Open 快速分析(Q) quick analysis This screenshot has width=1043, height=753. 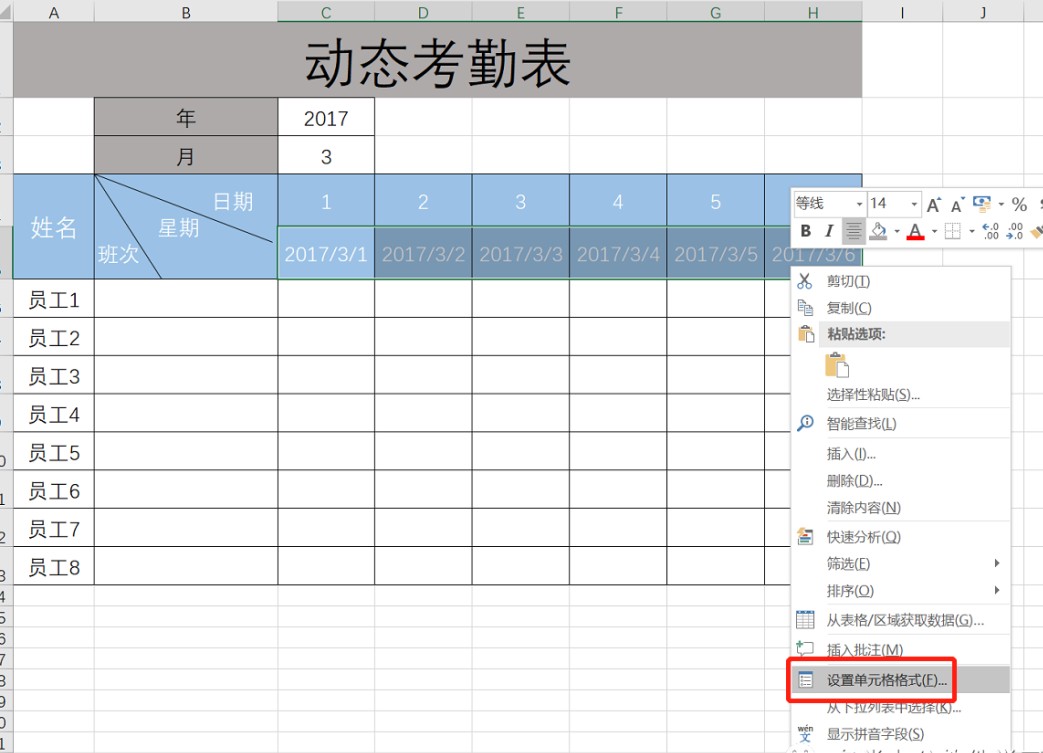pyautogui.click(x=902, y=537)
